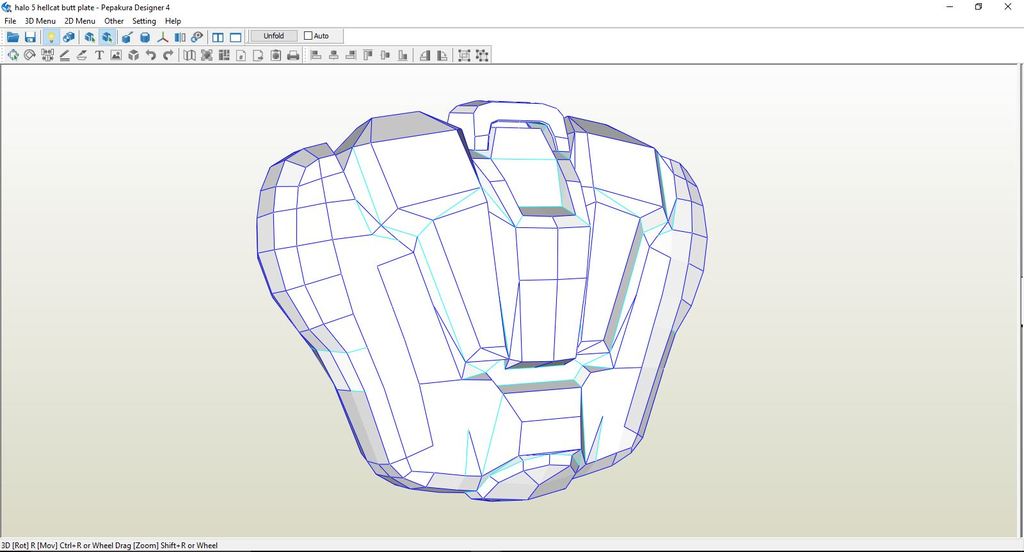
Task: Click the highlighted 3D cube selection tool
Action: [106, 37]
